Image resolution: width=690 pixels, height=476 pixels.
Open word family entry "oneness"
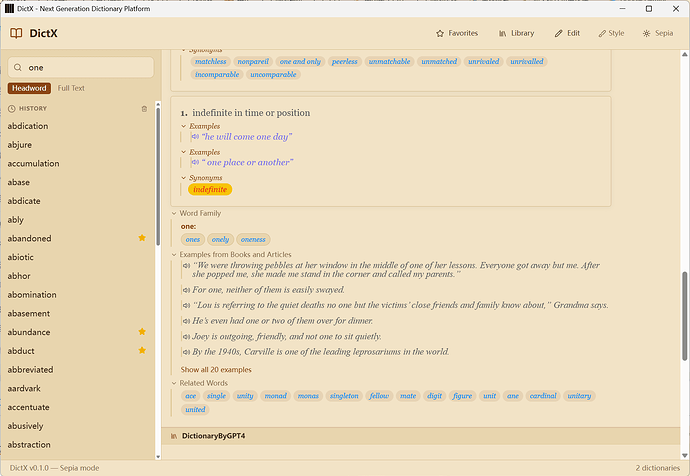tap(253, 240)
